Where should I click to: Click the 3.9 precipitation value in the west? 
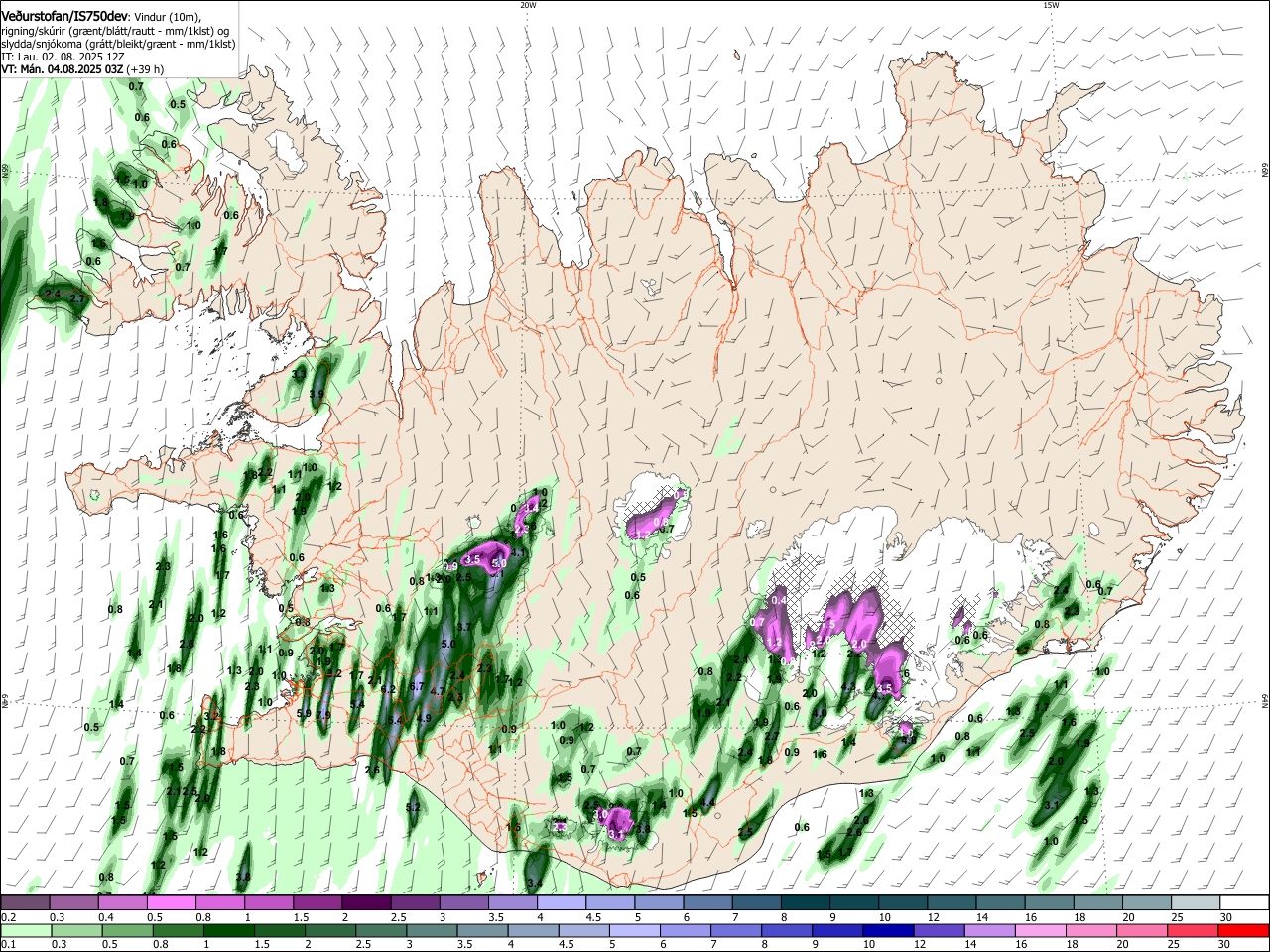(317, 394)
